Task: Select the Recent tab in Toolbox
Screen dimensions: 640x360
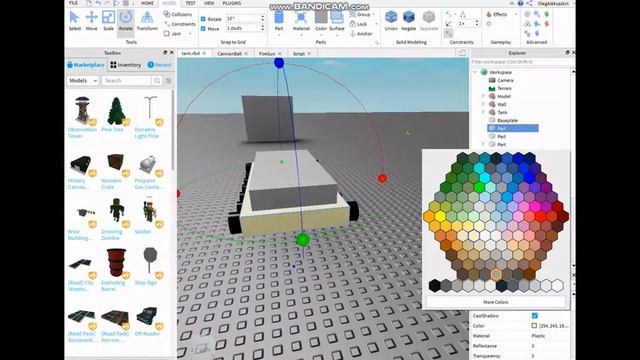Action: (160, 65)
